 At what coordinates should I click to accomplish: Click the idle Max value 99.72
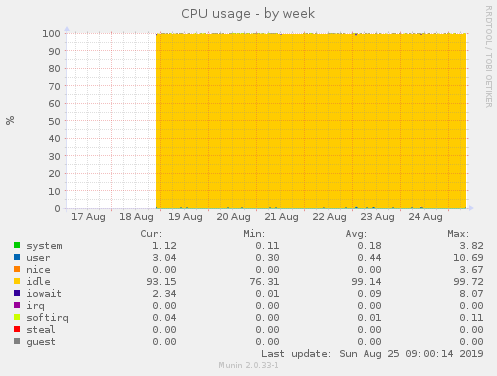(x=468, y=282)
